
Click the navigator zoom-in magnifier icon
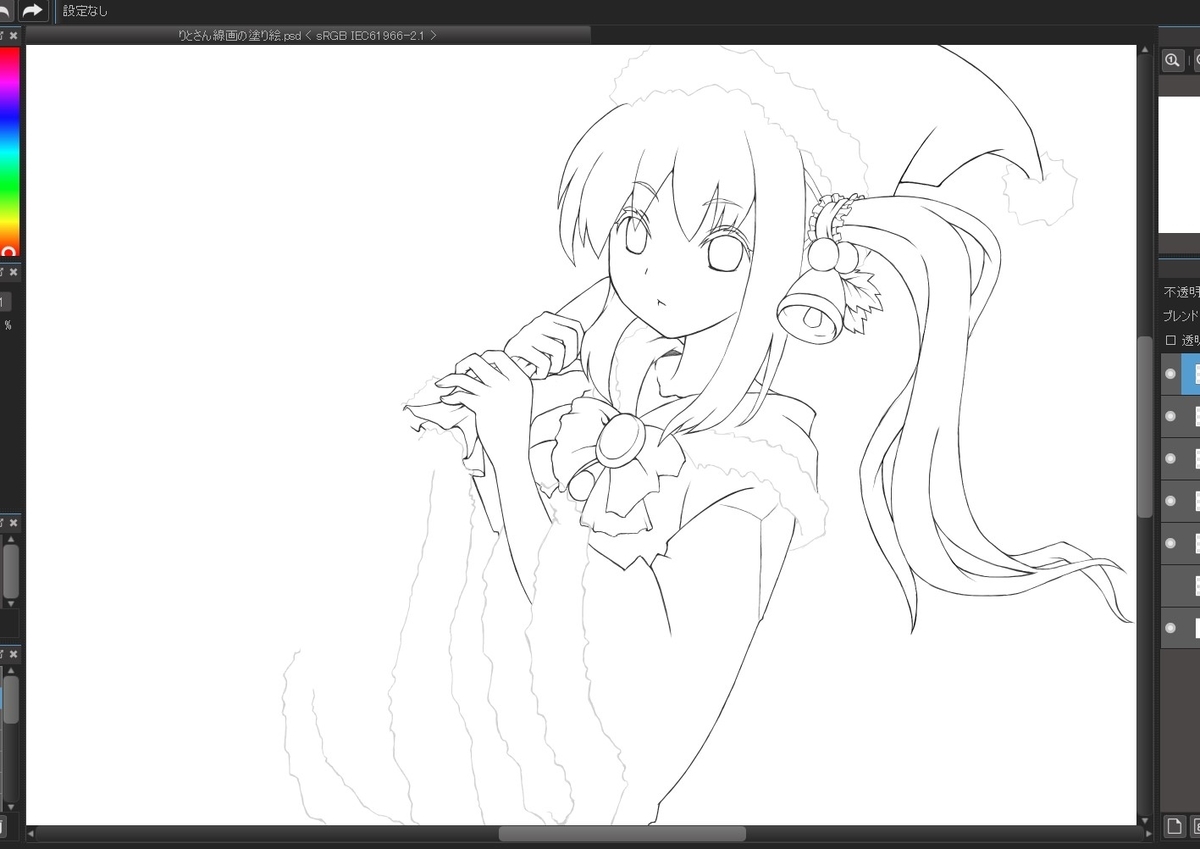[x=1172, y=60]
